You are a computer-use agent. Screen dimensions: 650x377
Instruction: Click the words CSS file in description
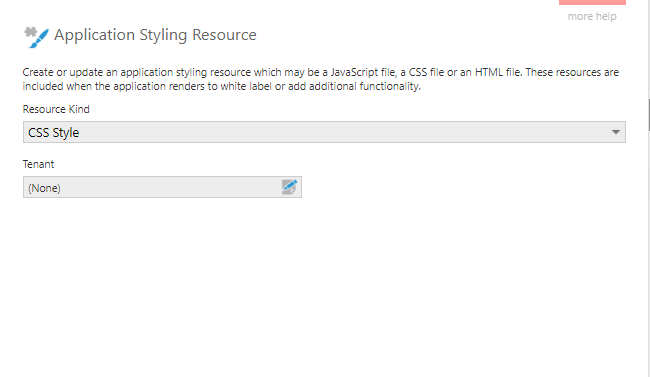coord(427,72)
